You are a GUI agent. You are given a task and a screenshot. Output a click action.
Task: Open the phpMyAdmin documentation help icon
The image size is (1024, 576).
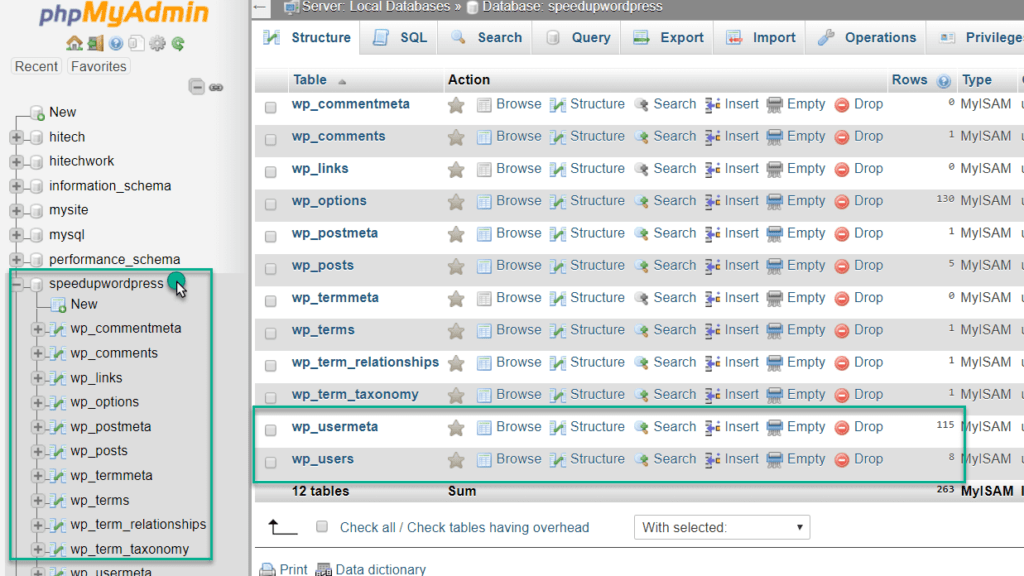116,44
